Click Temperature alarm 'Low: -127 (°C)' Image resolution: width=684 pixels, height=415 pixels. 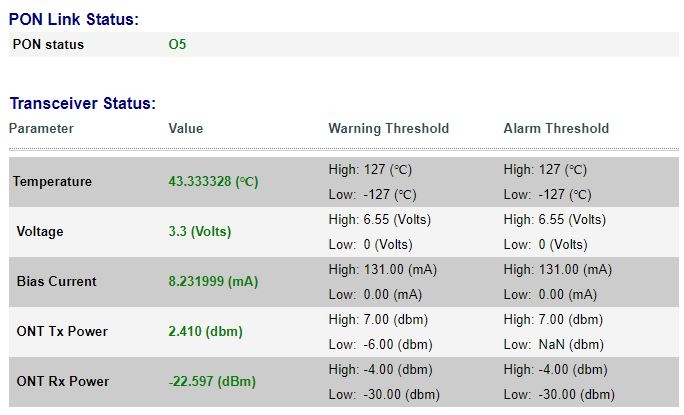[x=547, y=194]
